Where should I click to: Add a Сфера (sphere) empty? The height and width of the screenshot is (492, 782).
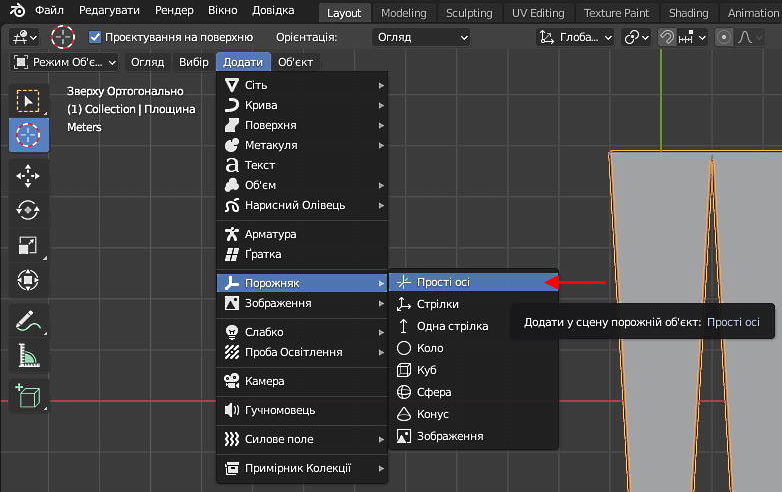click(473, 392)
